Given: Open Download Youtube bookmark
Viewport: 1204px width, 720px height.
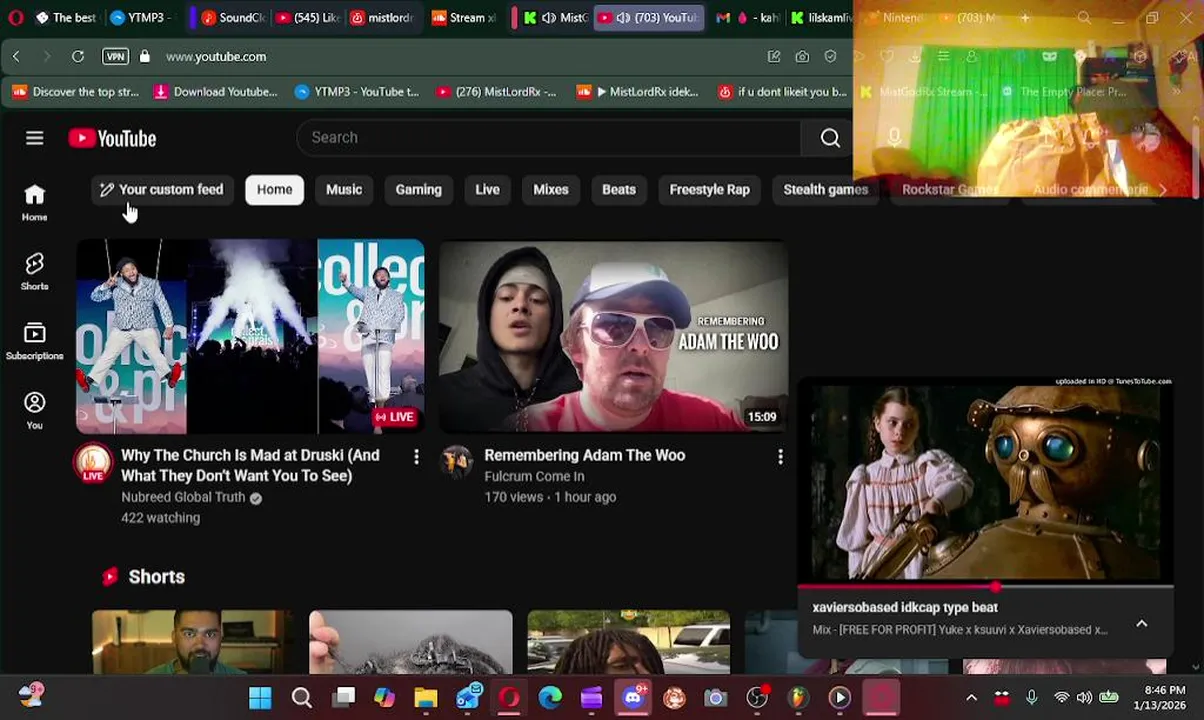Looking at the screenshot, I should click(x=215, y=92).
